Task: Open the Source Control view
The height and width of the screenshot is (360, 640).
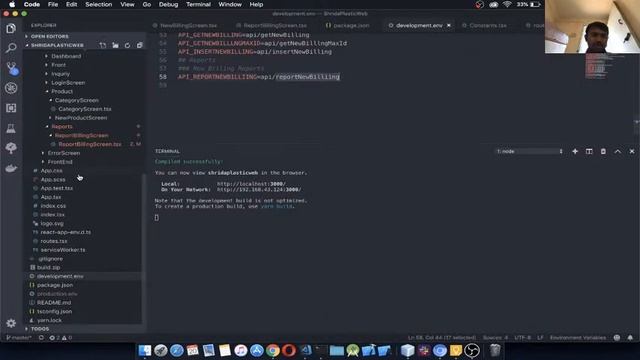Action: pyautogui.click(x=11, y=68)
